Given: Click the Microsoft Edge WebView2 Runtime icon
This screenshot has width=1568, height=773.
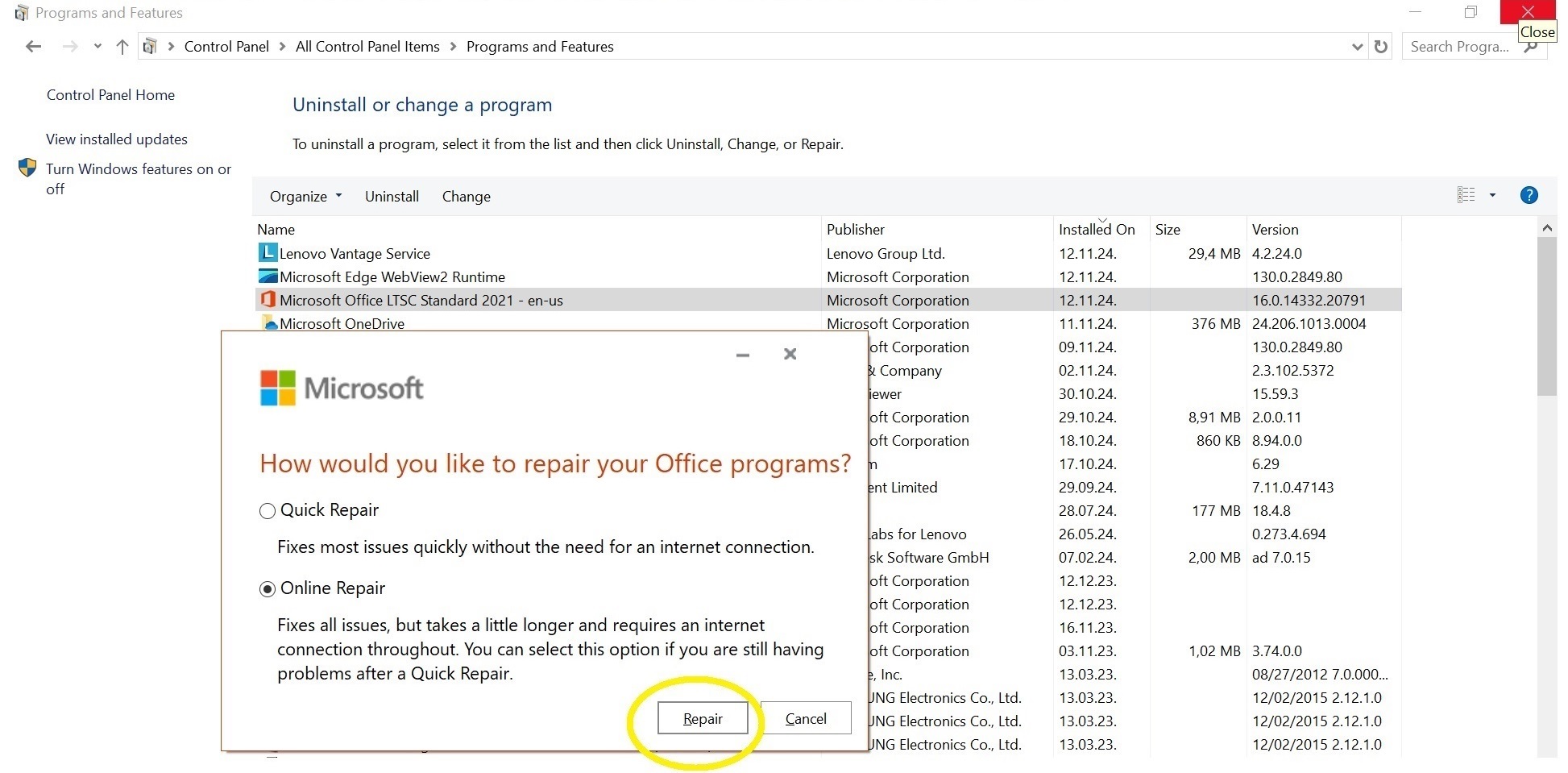Looking at the screenshot, I should pyautogui.click(x=268, y=276).
